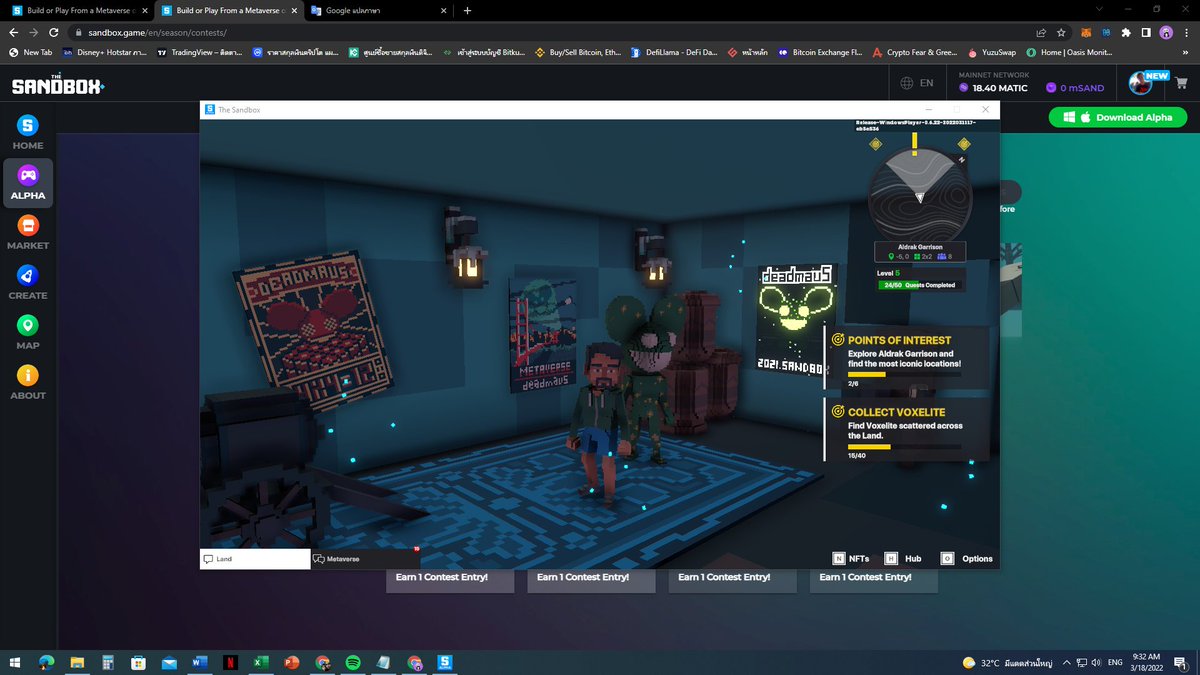Open the Disney+ Hotstar bookmark
This screenshot has width=1200, height=675.
pos(105,52)
